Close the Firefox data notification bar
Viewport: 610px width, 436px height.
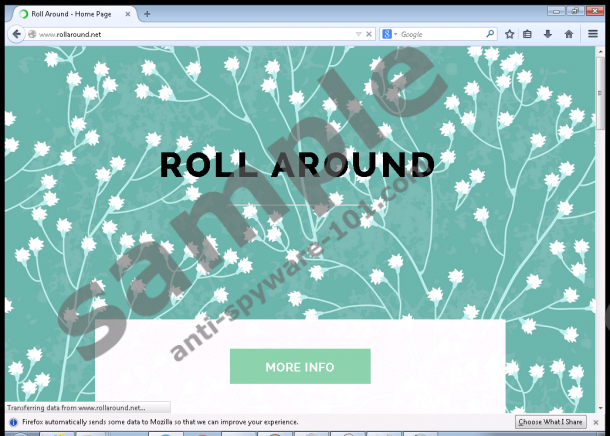pos(598,422)
